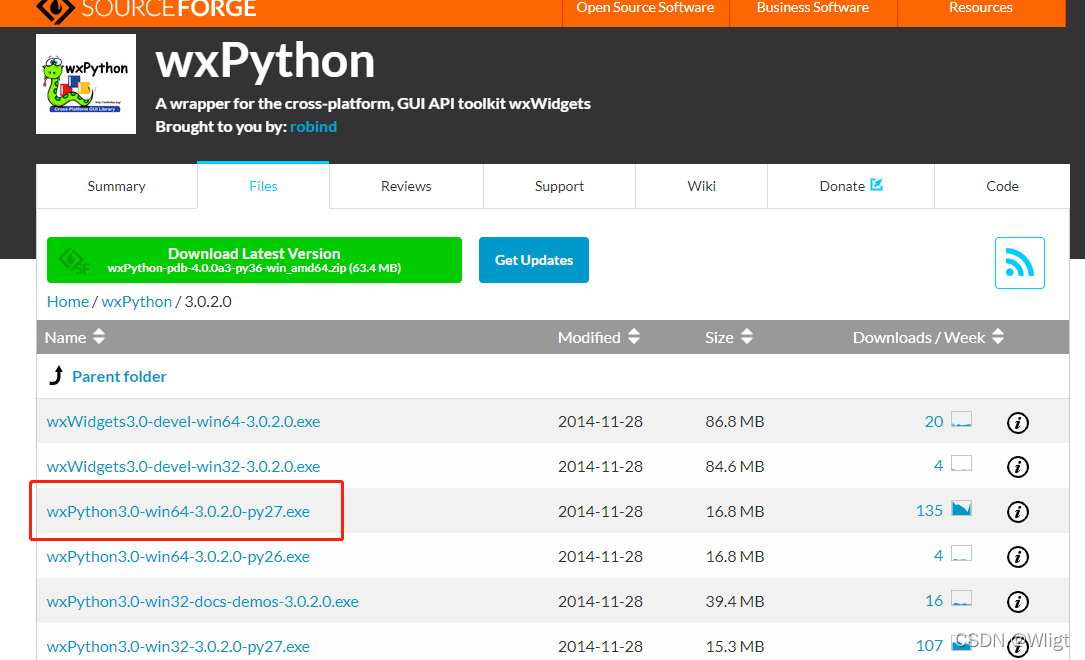View info for wxPython3.0-win64-3.0.2.0-py27.exe
This screenshot has height=660, width=1085.
coord(1017,512)
